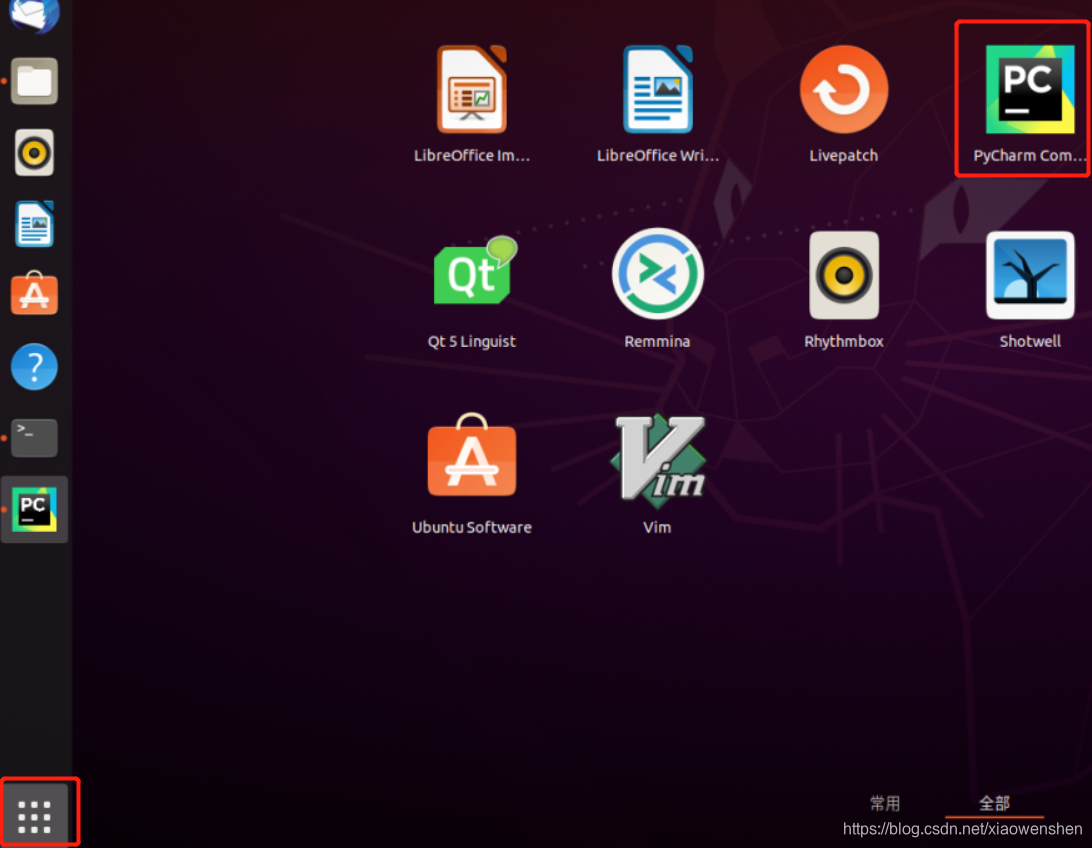Select the 全部 (All) tab
Screen dimensions: 1092x848
tap(994, 803)
